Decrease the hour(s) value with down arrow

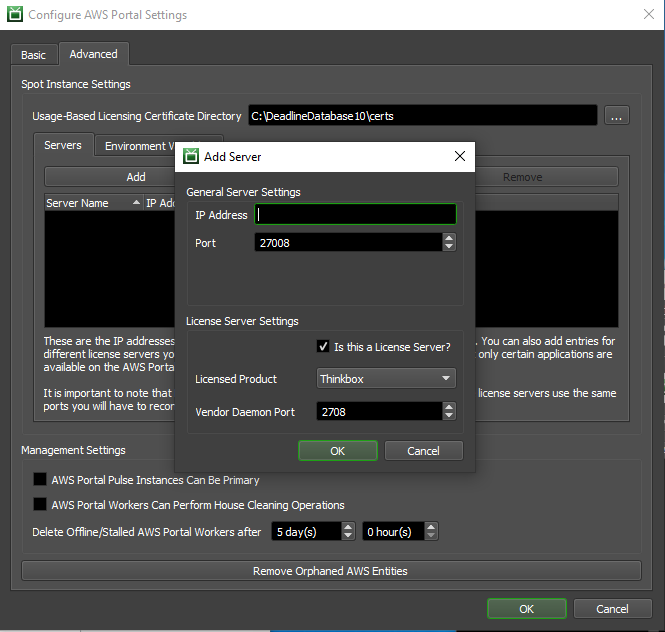click(x=431, y=535)
